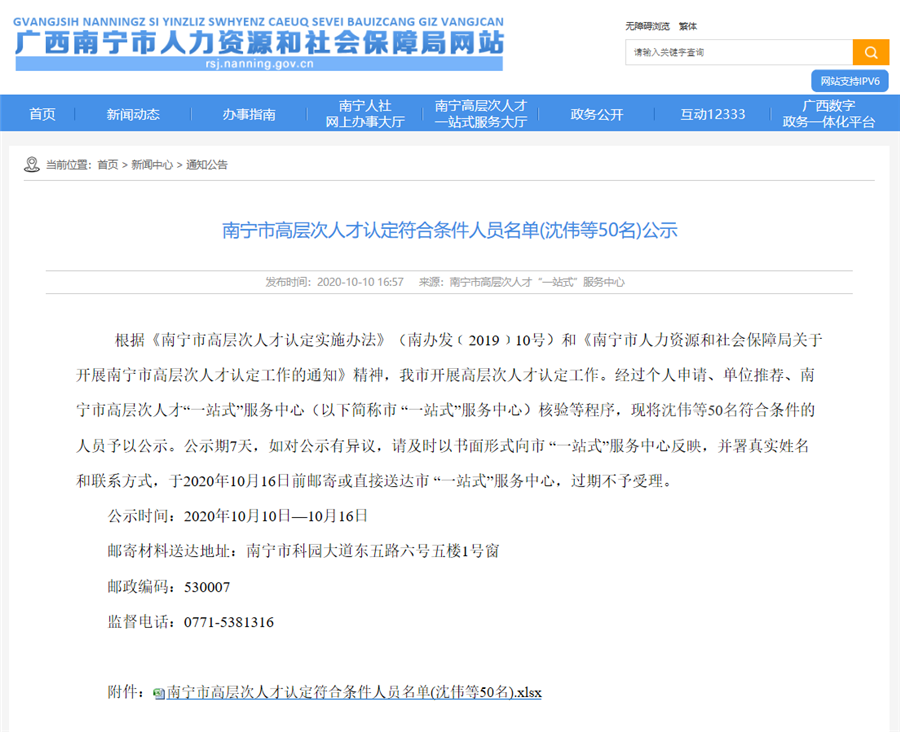900x732 pixels.
Task: Open the 政务公开 navigation item
Action: 597,114
